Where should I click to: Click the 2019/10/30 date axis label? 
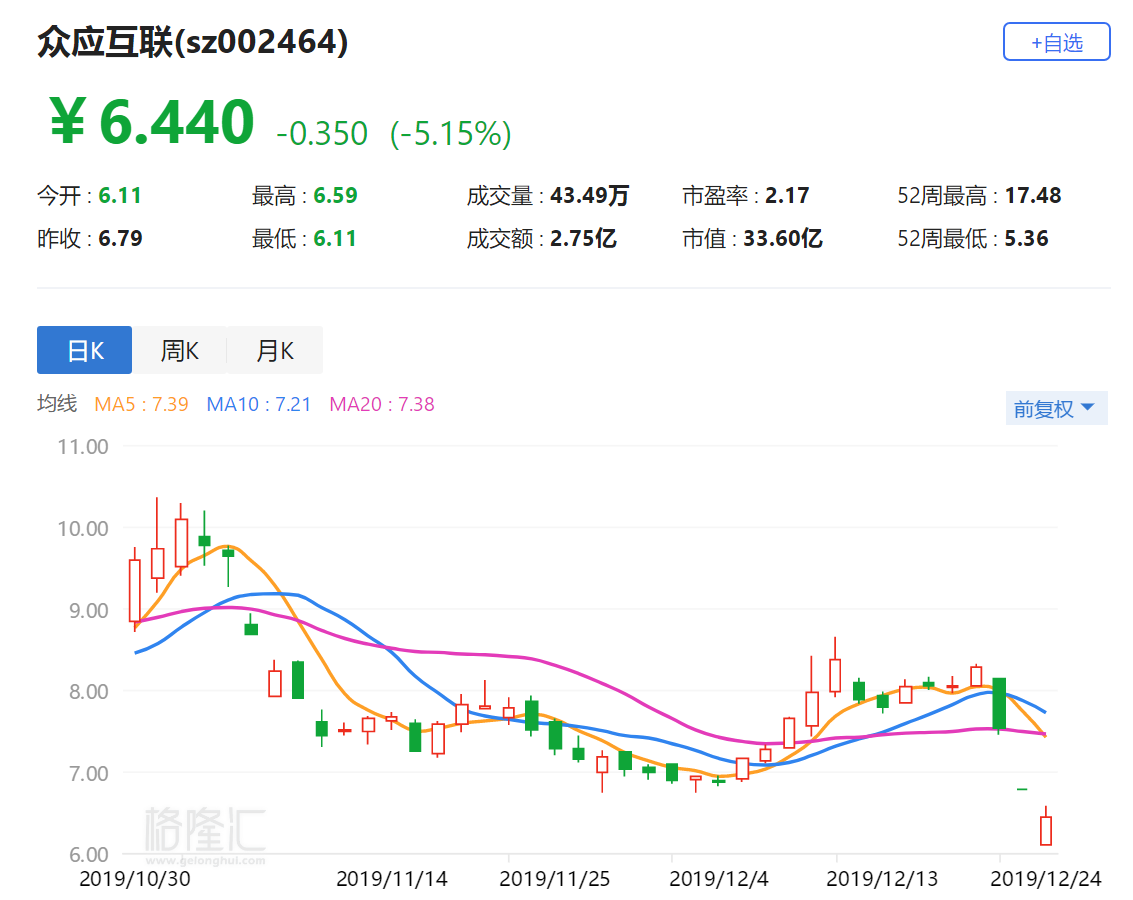click(134, 878)
